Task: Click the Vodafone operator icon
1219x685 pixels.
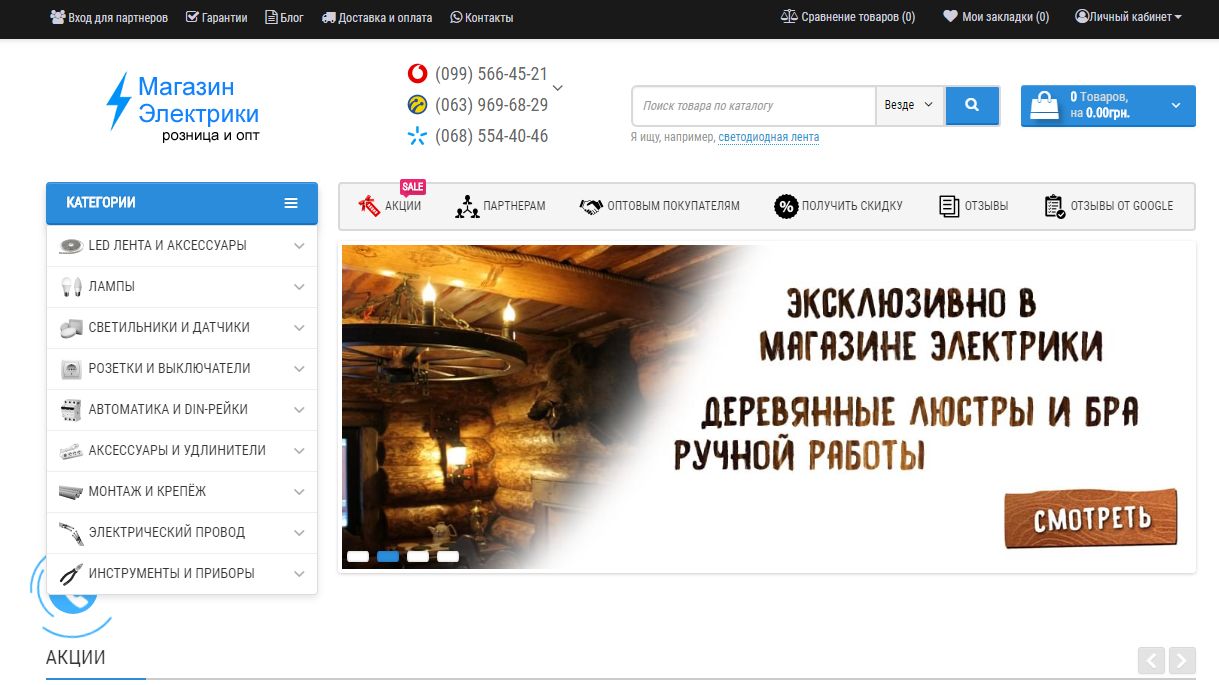Action: [417, 74]
